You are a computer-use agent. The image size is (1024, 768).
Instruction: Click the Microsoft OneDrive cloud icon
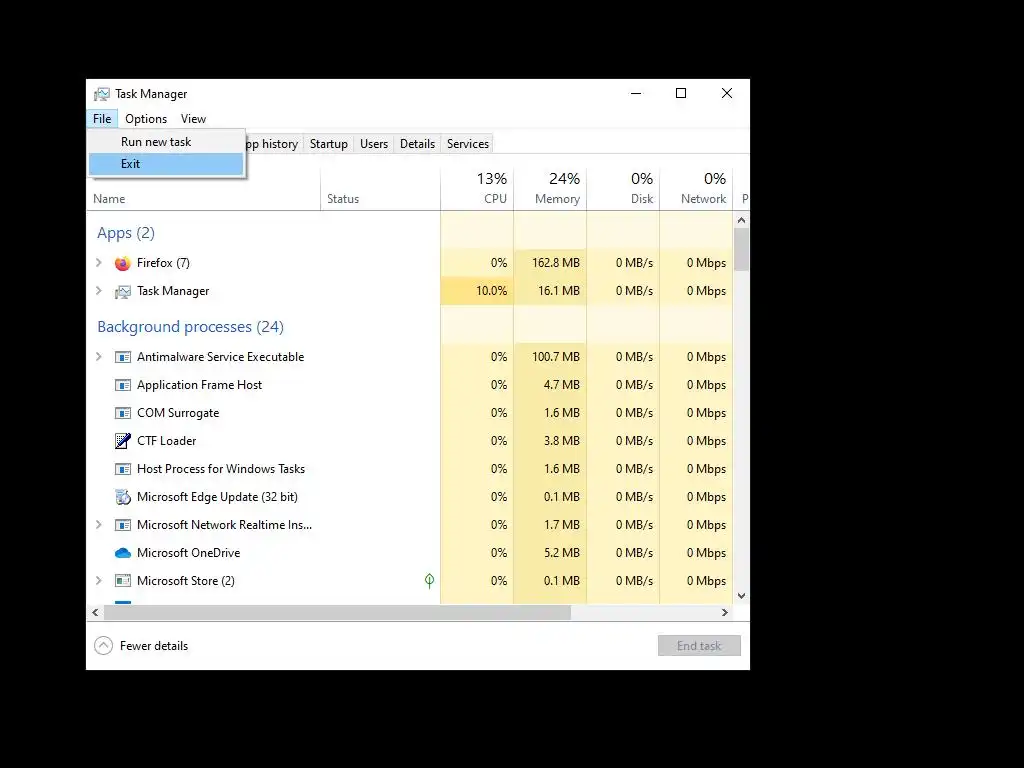122,553
